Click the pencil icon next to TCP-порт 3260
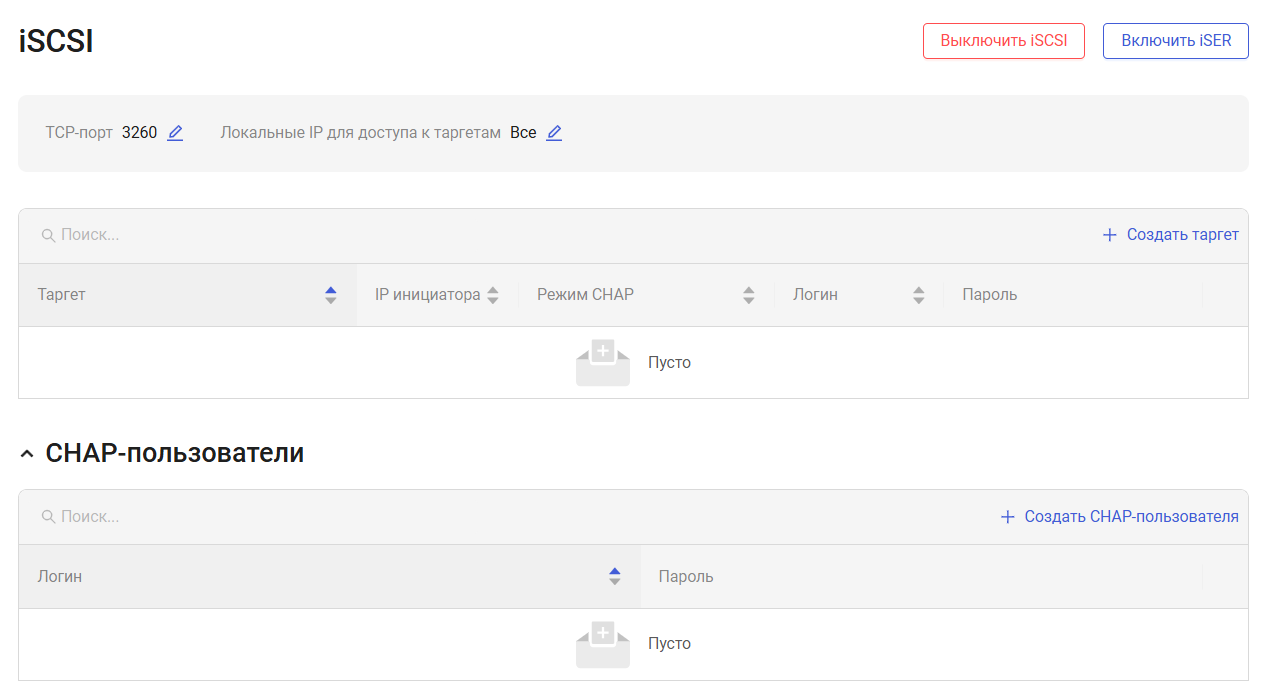 pos(175,133)
